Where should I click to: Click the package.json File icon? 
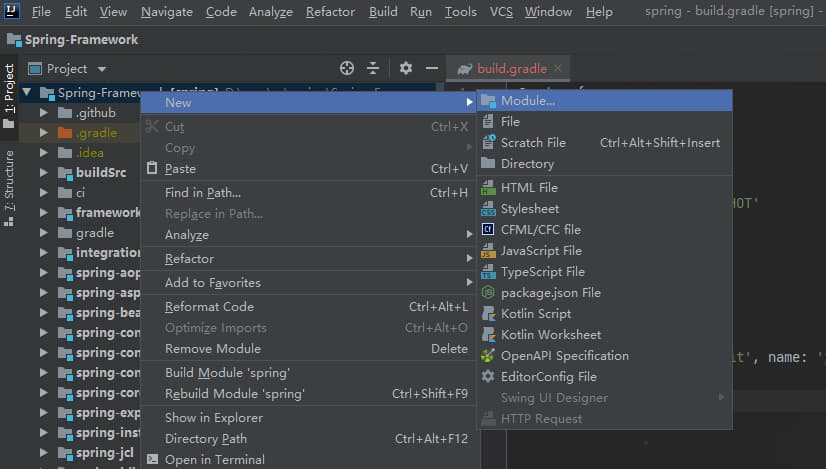point(488,292)
